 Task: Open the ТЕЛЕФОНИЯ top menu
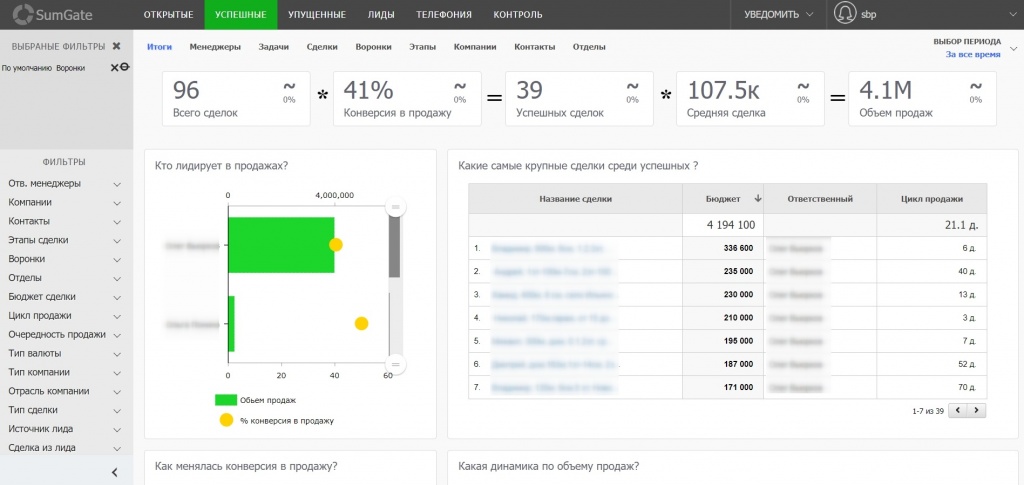[x=444, y=14]
